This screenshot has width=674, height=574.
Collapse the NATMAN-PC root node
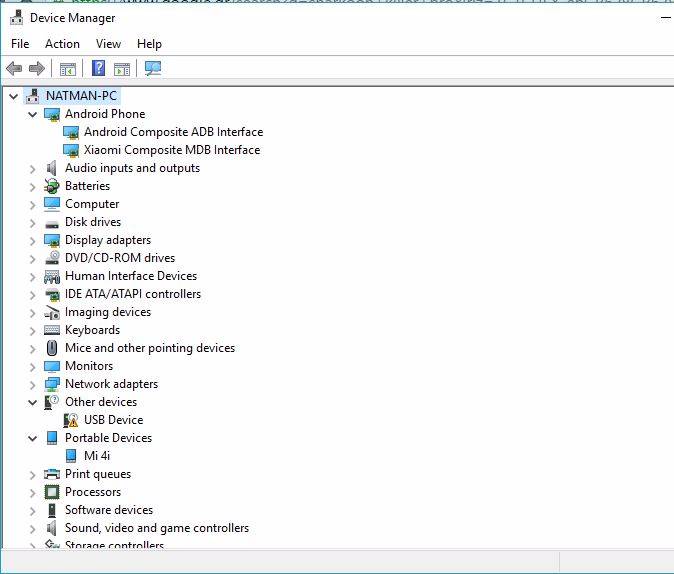coord(14,96)
